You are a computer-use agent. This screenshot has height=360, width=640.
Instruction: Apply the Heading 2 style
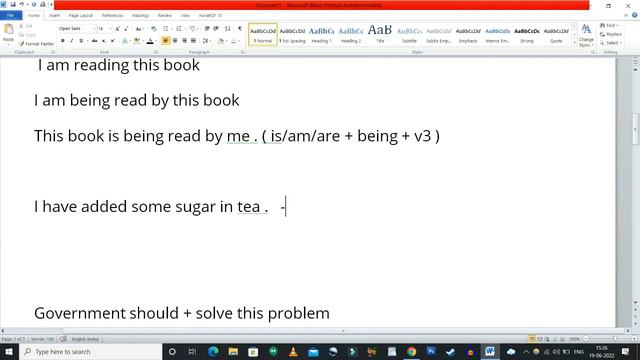pyautogui.click(x=351, y=35)
